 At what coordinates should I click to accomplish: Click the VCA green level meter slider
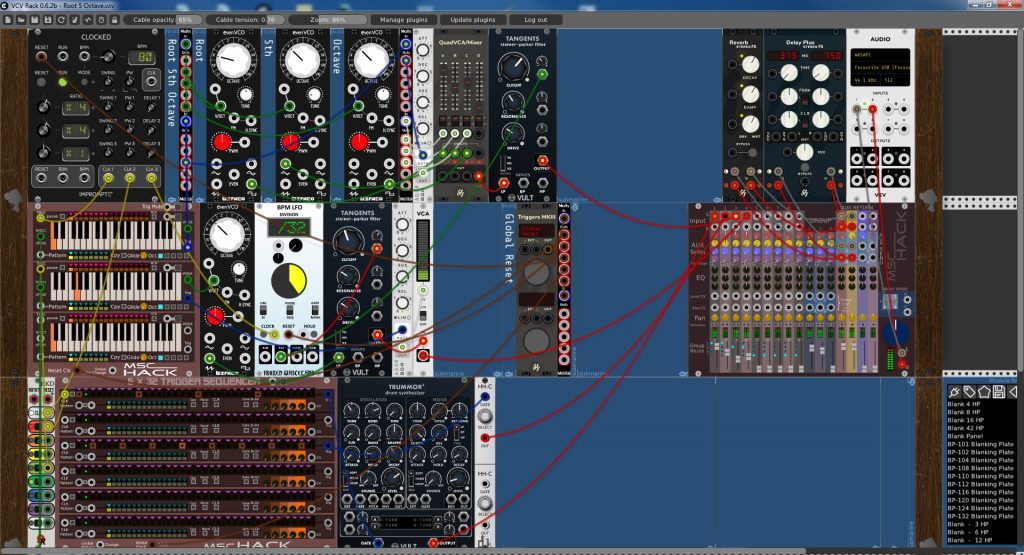click(423, 250)
